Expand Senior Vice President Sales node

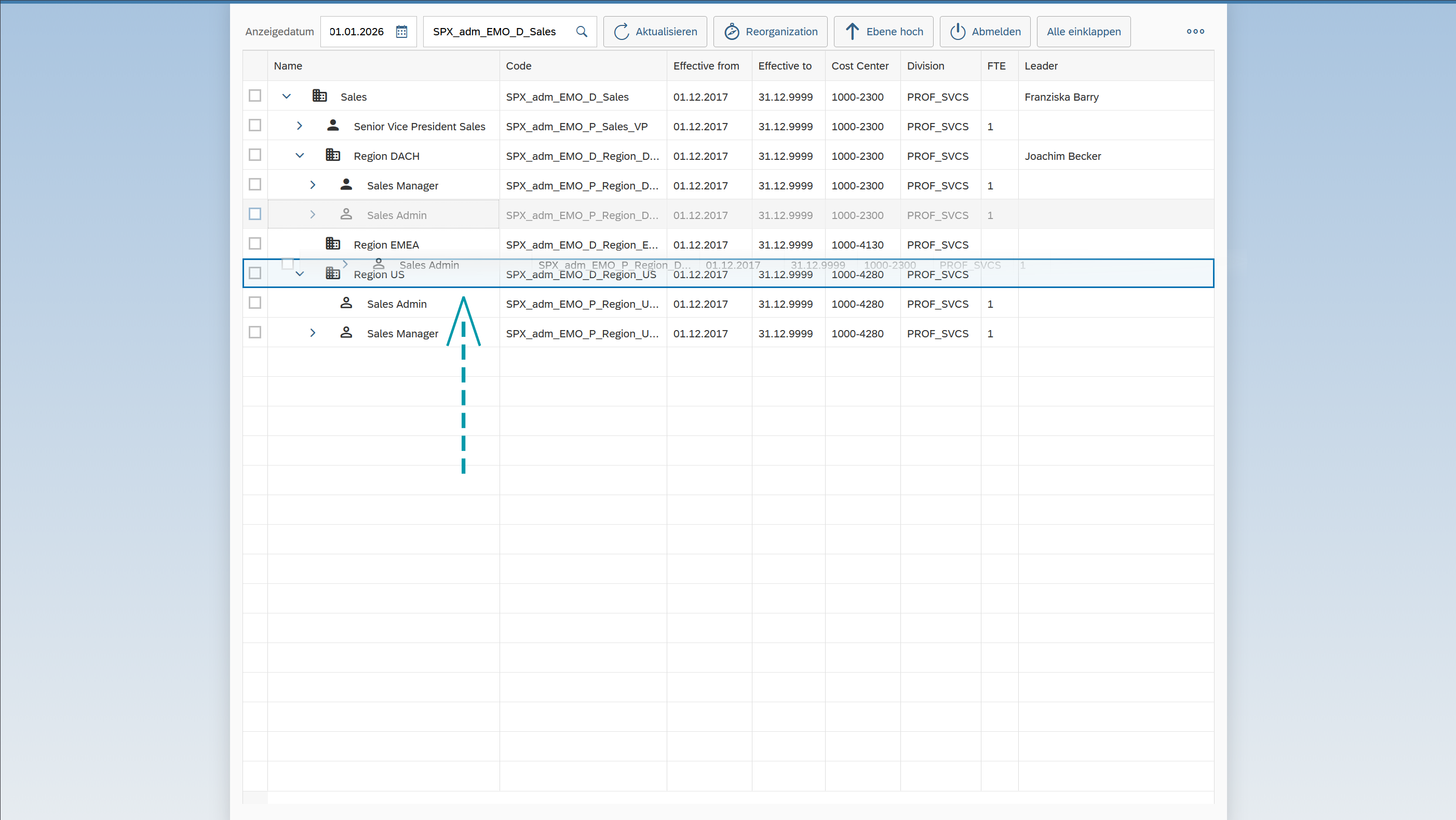tap(300, 126)
